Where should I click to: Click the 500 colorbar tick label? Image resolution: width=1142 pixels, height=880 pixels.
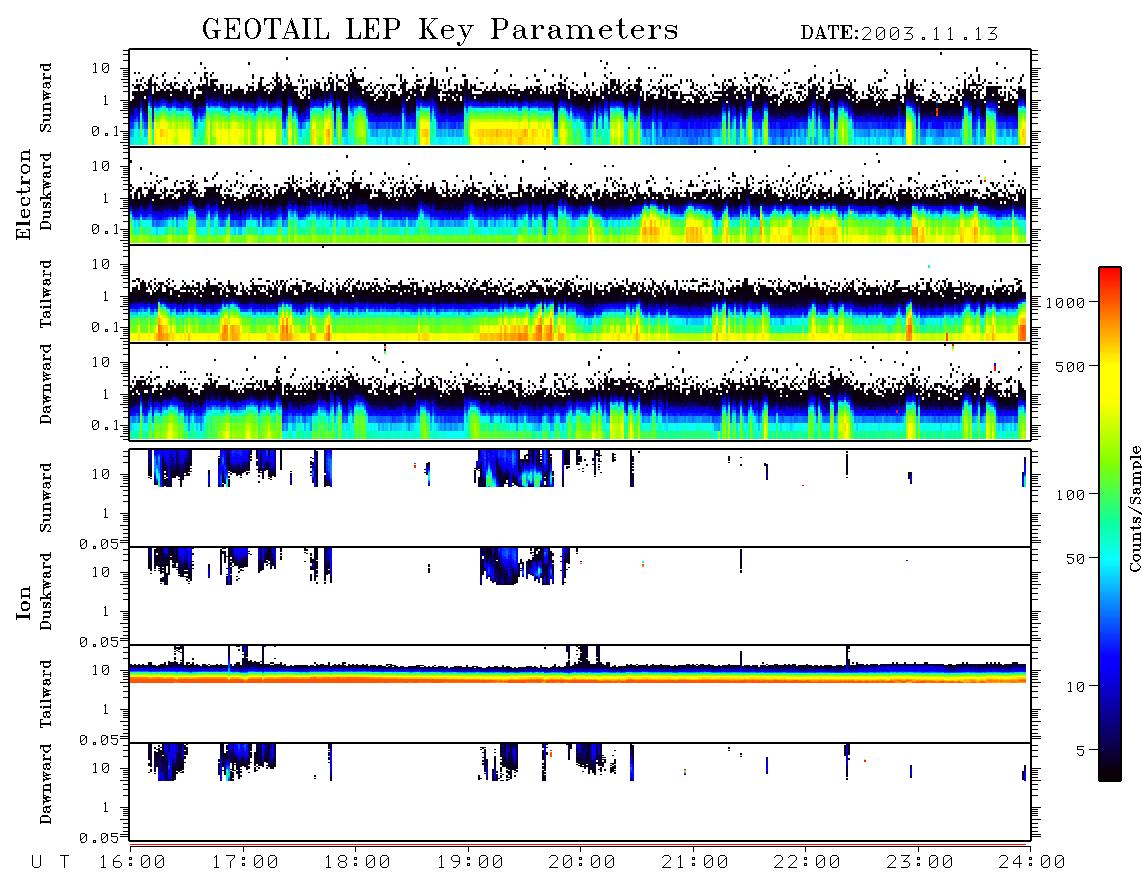point(1071,366)
